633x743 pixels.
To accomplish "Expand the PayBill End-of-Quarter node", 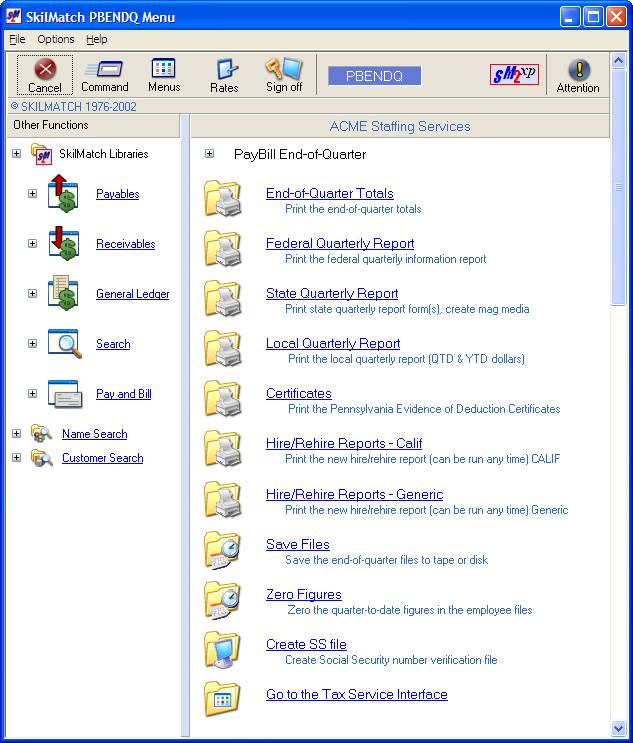I will click(209, 154).
